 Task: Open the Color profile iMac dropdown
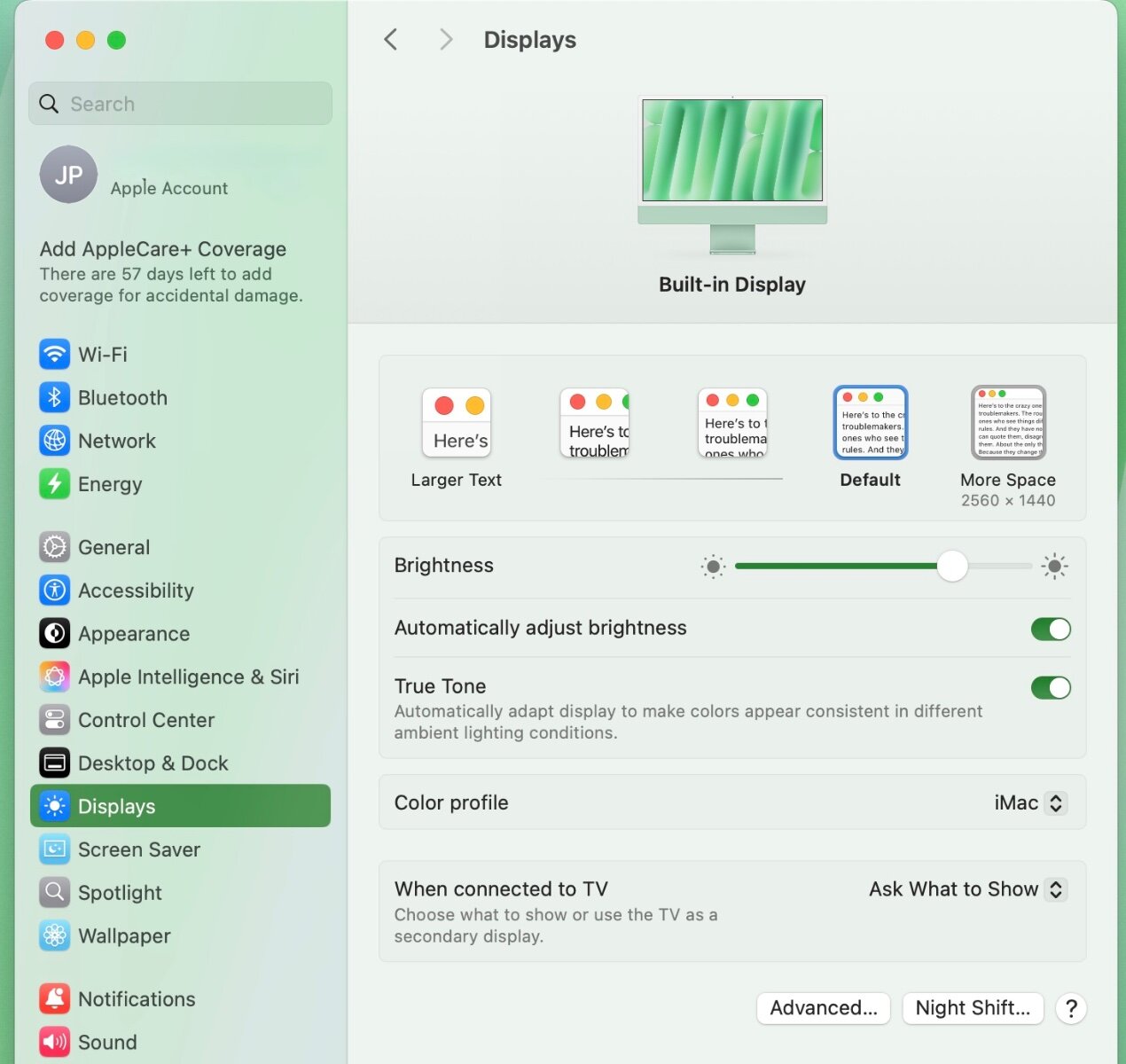click(x=1030, y=803)
